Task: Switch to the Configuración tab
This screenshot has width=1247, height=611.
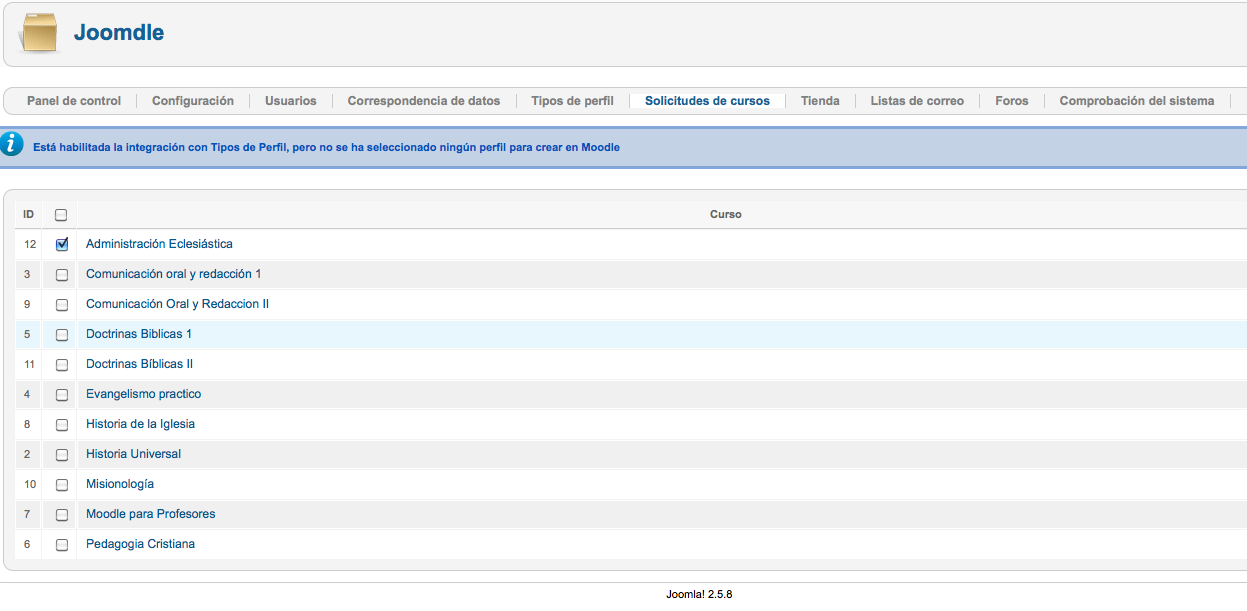Action: 193,101
